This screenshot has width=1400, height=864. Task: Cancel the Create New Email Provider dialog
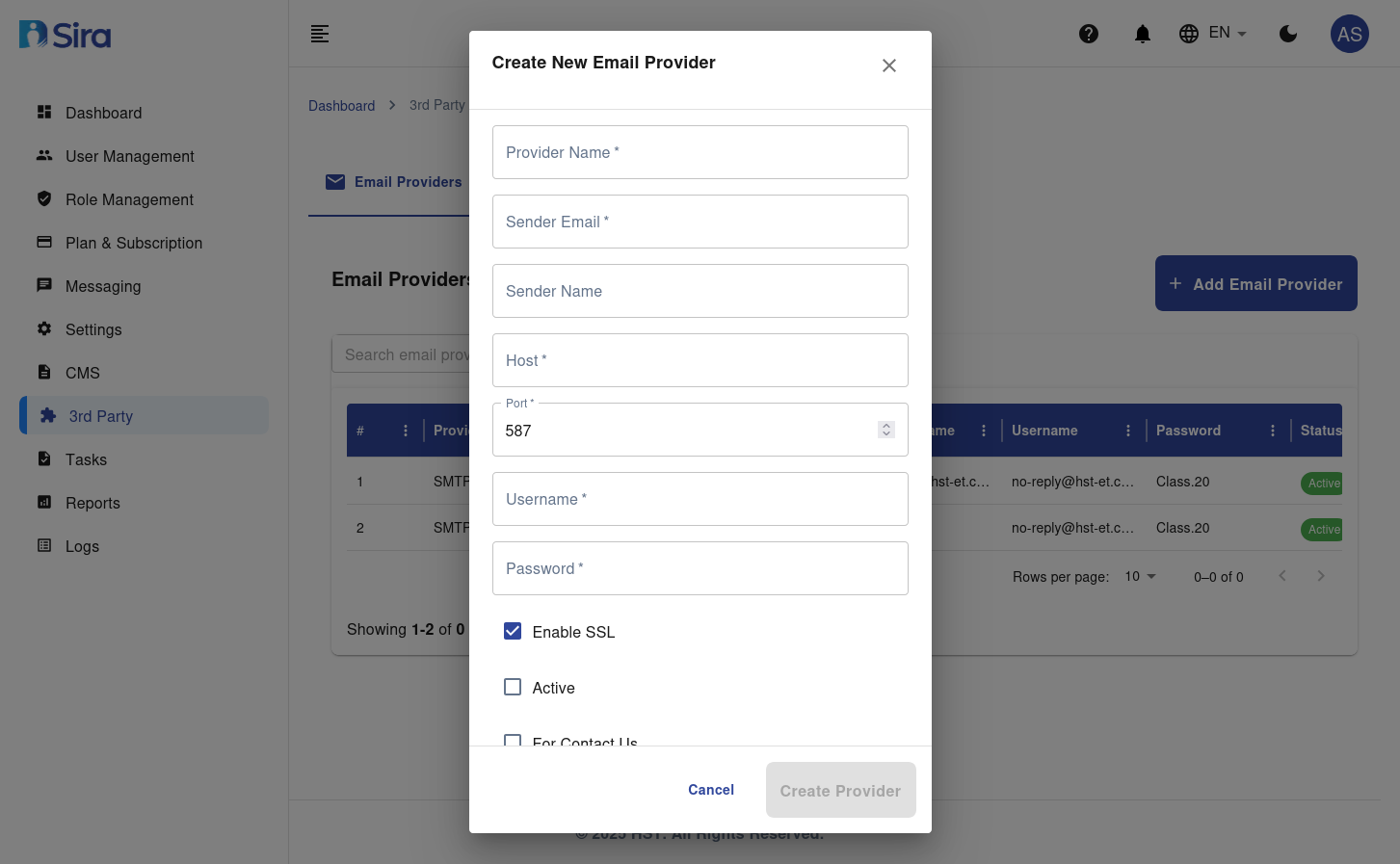coord(711,790)
